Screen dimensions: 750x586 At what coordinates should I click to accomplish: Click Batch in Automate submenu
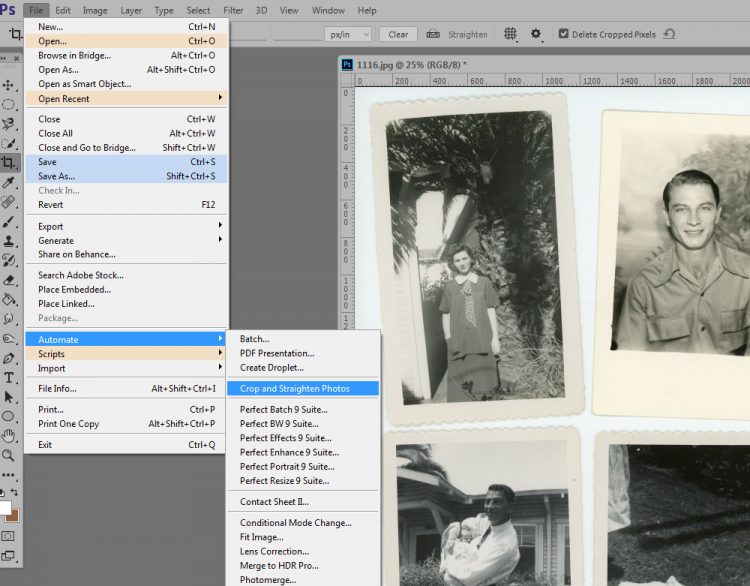[x=303, y=339]
